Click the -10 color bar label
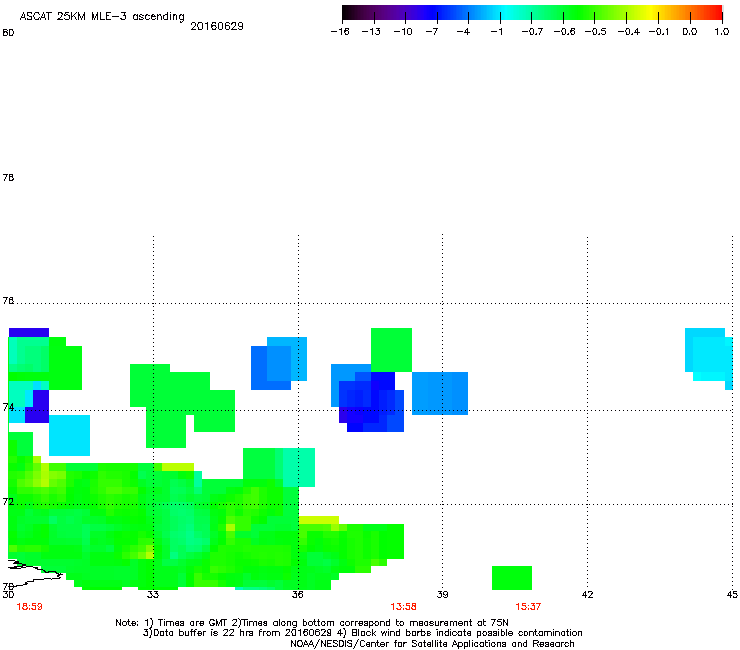This screenshot has height=650, width=740. point(403,32)
